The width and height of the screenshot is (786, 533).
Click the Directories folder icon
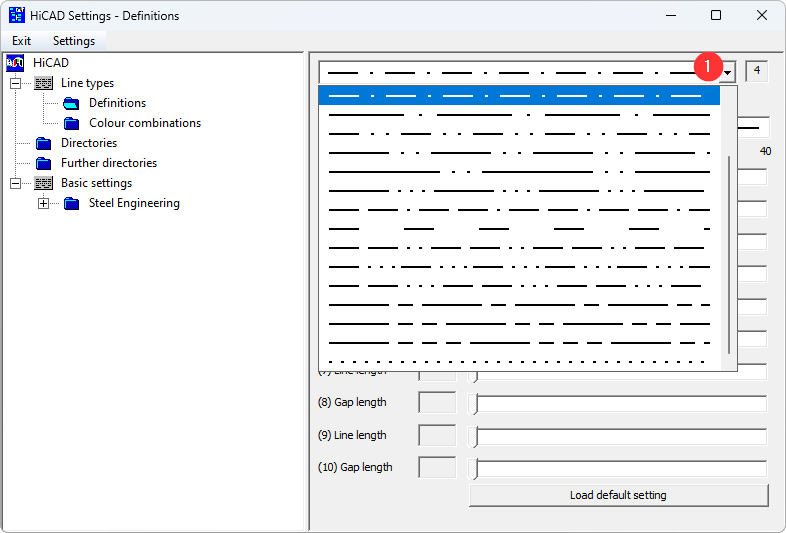click(x=44, y=143)
